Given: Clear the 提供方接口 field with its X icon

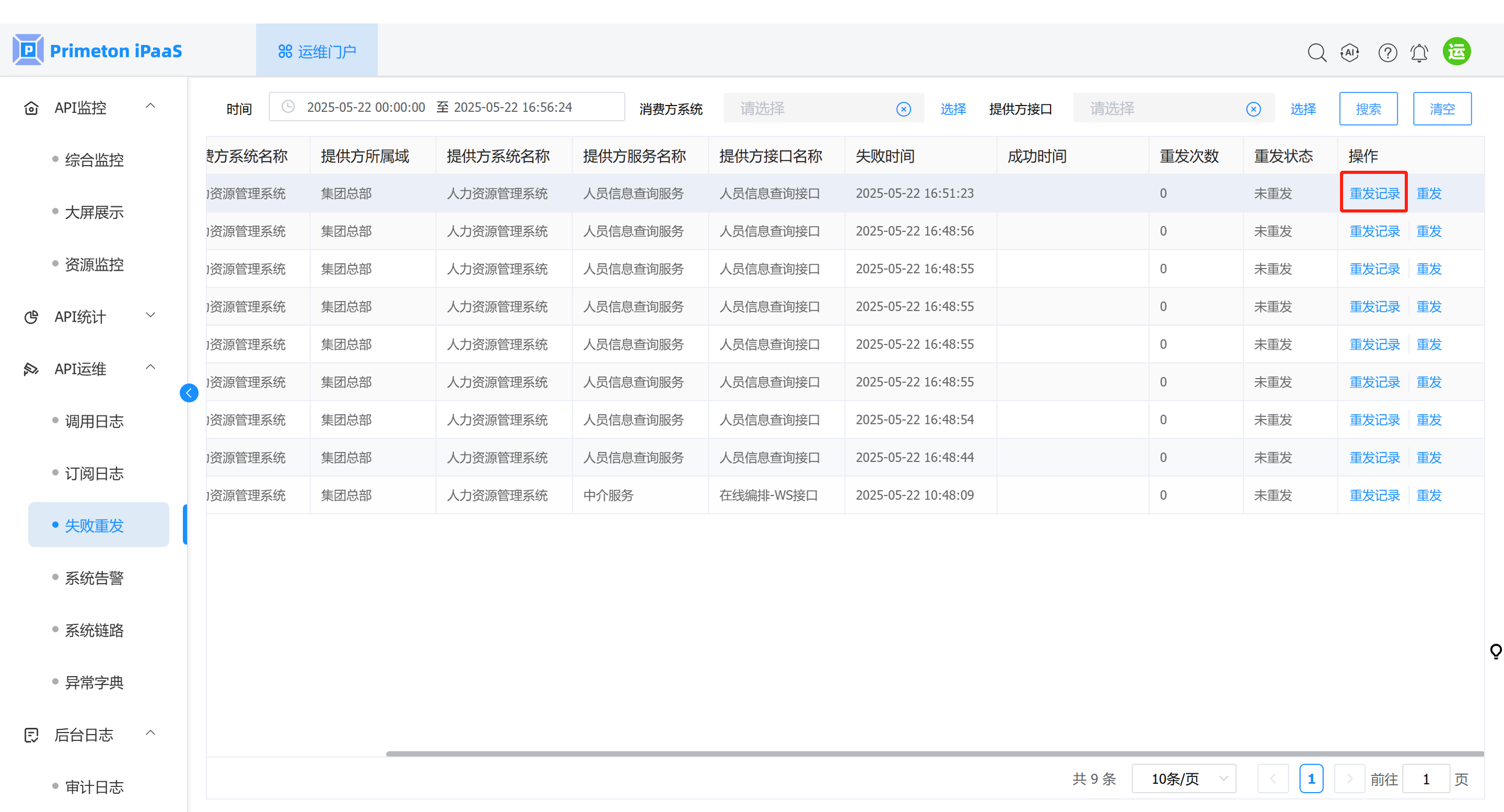Looking at the screenshot, I should (x=1253, y=109).
